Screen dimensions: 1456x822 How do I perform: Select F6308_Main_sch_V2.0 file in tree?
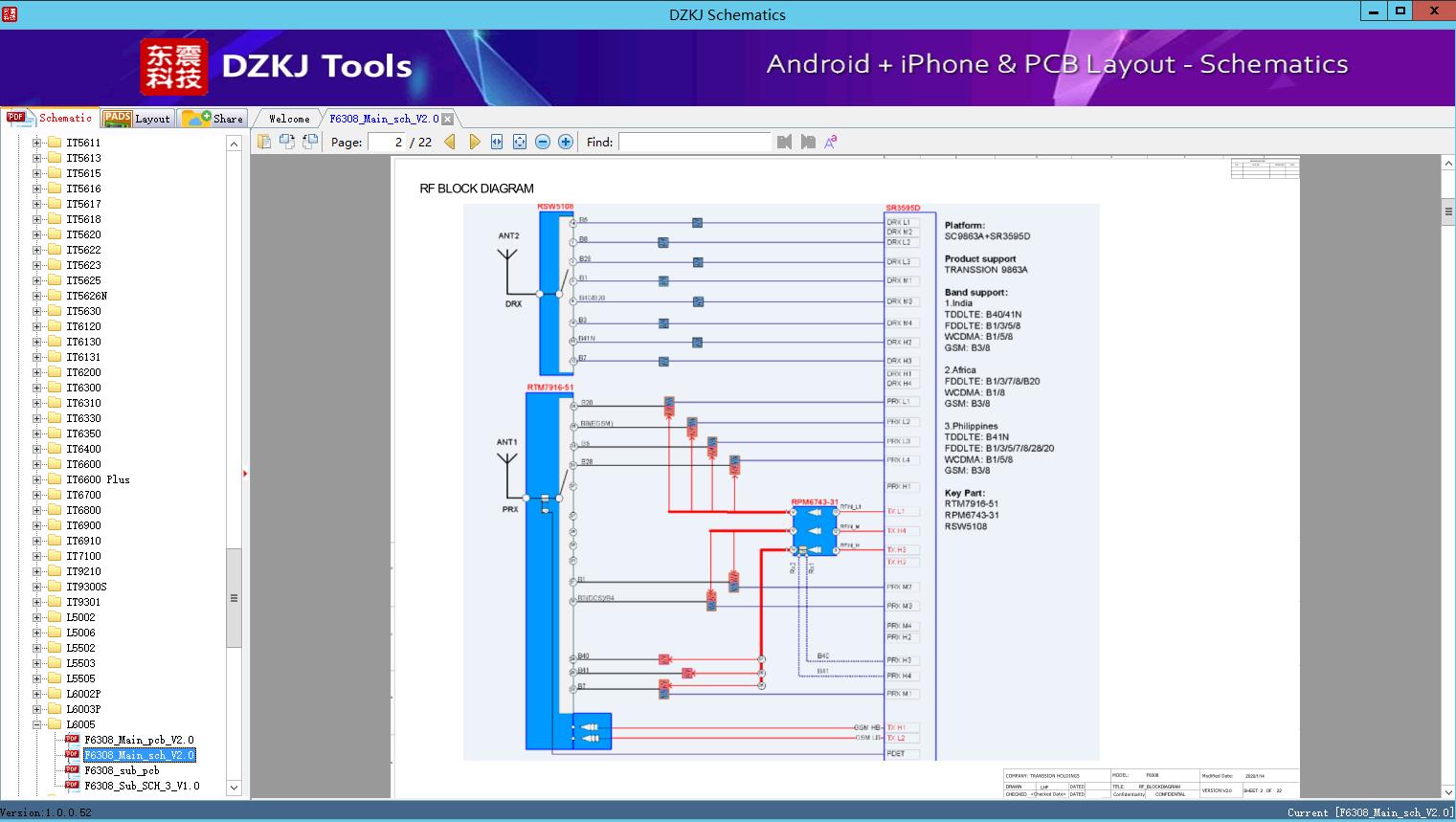[x=139, y=755]
